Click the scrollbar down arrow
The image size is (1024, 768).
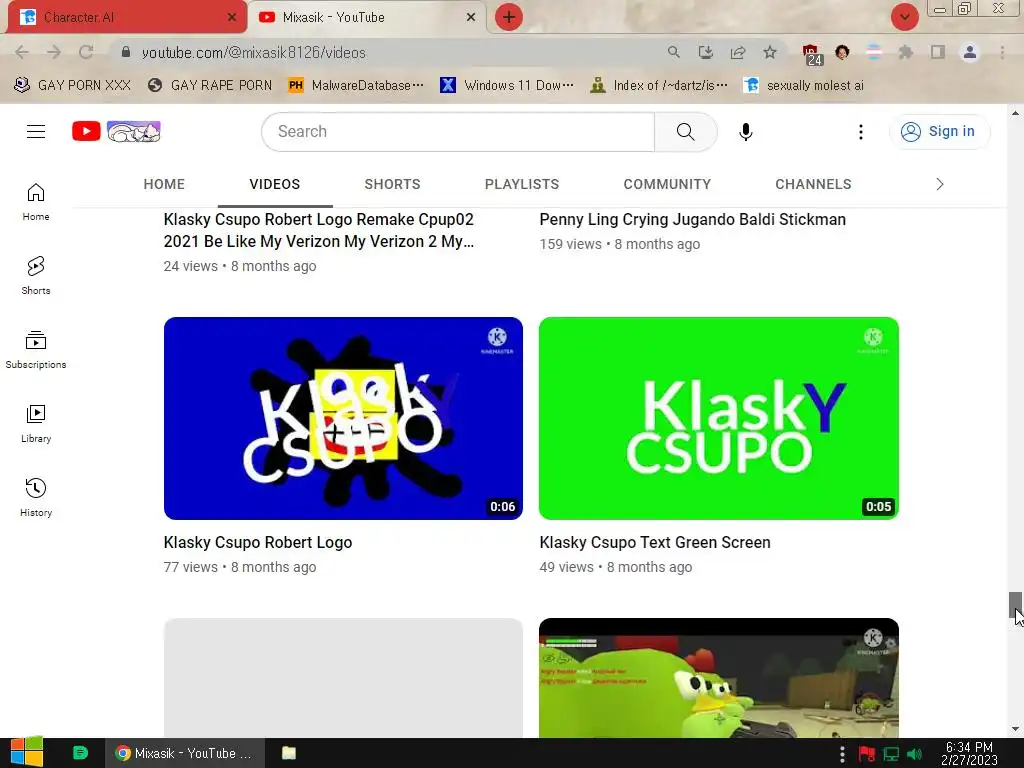(x=1015, y=729)
